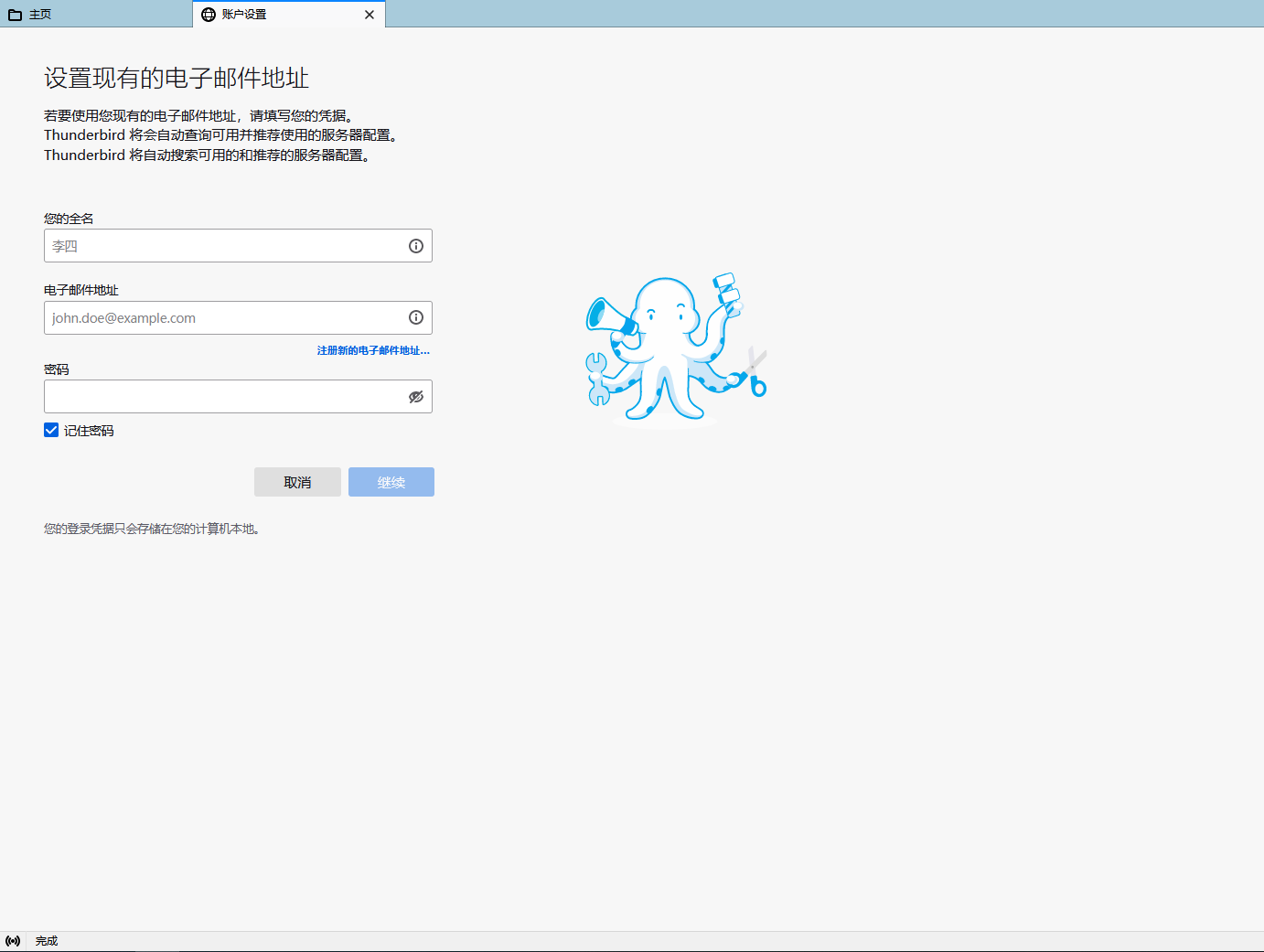Switch to the 主页 tab
Screen dimensions: 1264x952
(40, 15)
